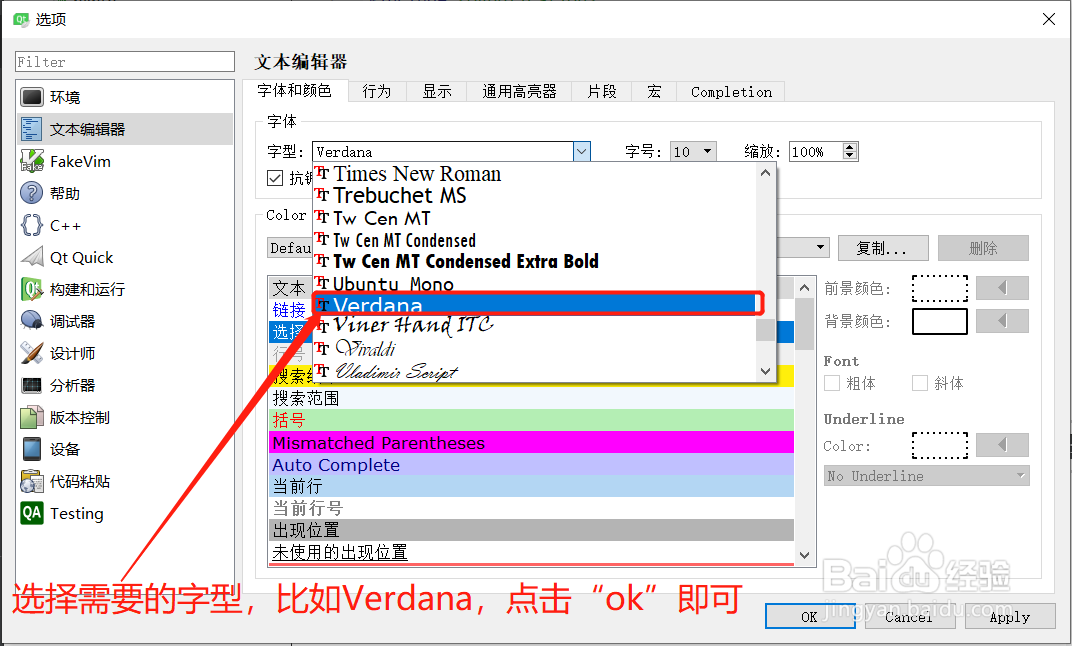Click the color list scroll down arrow
The width and height of the screenshot is (1072, 646).
point(805,555)
